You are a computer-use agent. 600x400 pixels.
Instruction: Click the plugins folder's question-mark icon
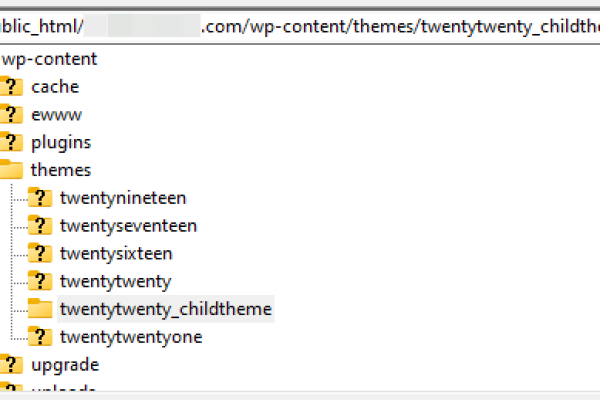pos(11,142)
